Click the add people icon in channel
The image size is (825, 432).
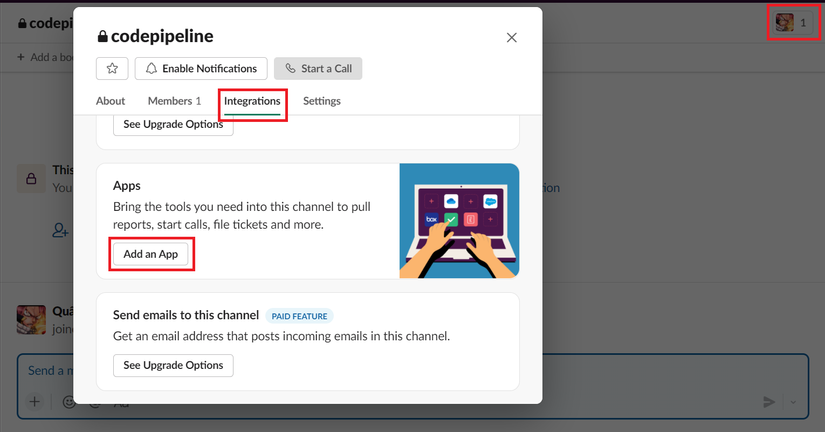(x=60, y=230)
